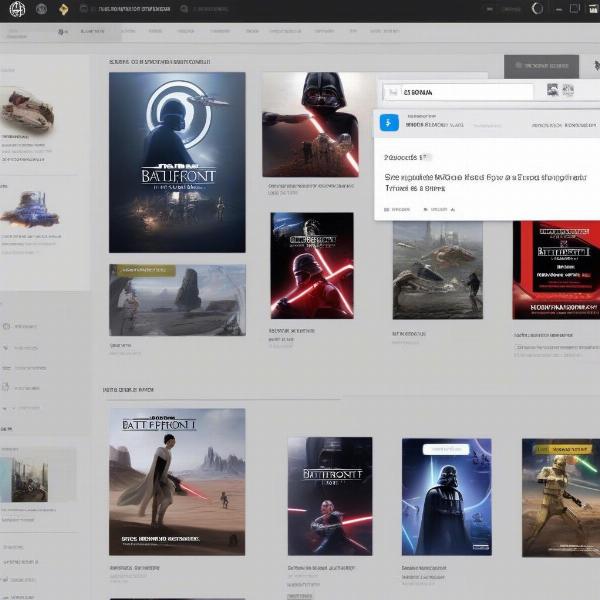Open the misty rock spire landscape thumbnail
Screen dimensions: 600x600
(x=177, y=300)
